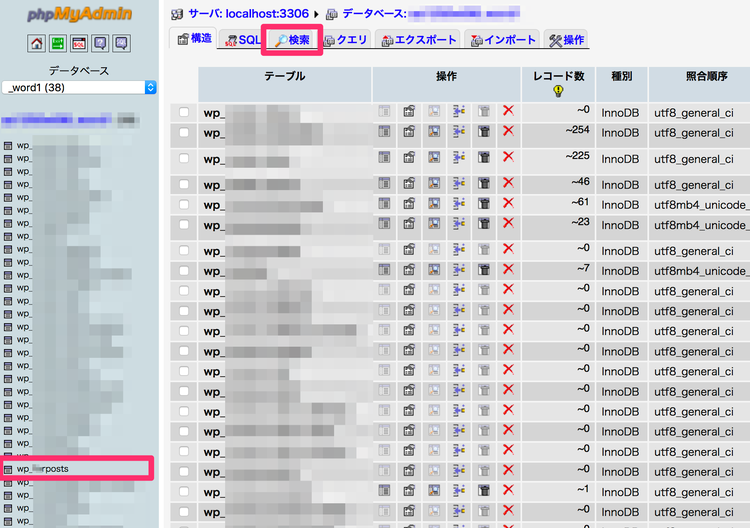Empty the table with ~7 records

pyautogui.click(x=484, y=270)
